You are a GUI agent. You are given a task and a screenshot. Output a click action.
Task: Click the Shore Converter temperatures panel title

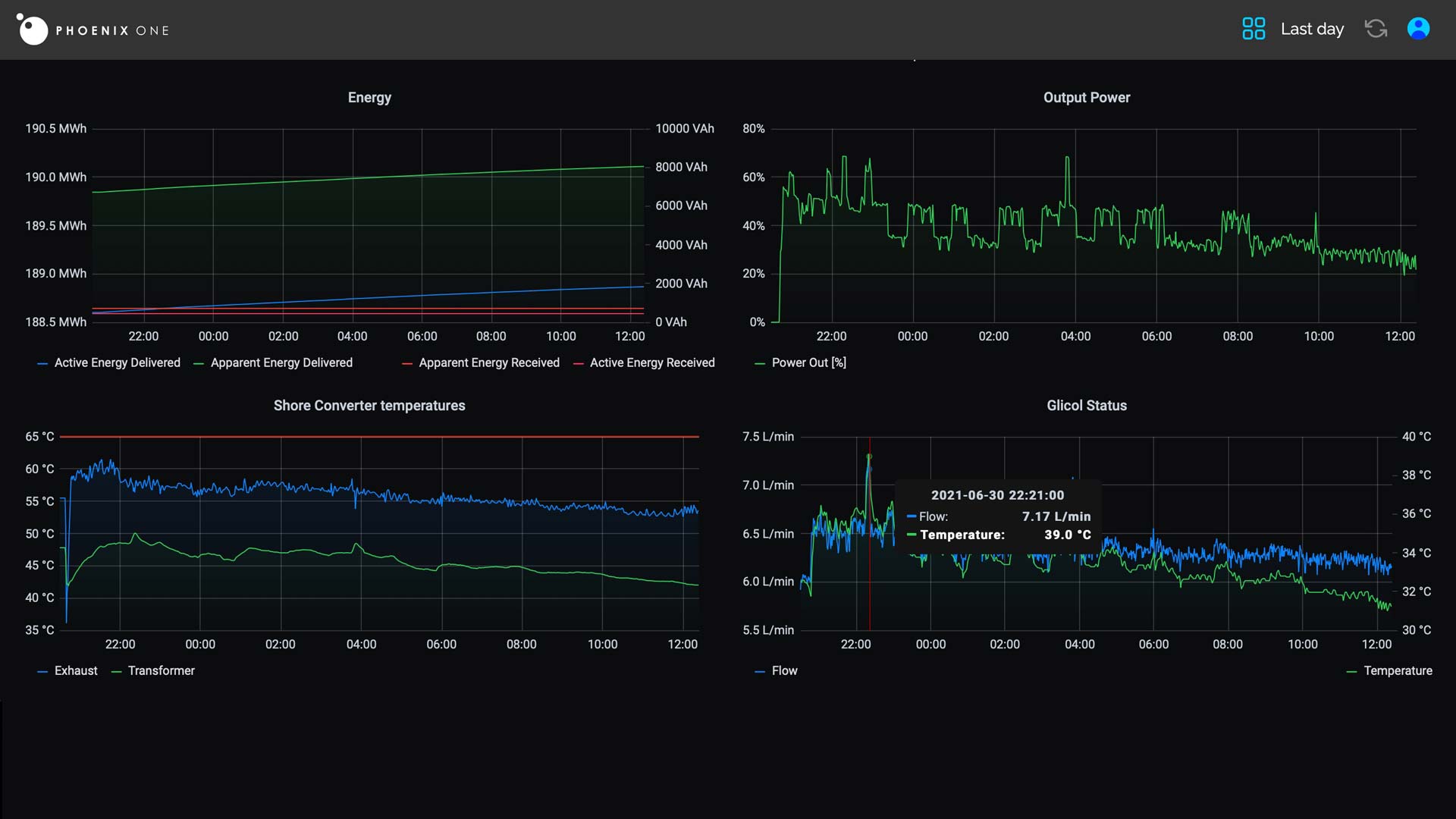(369, 406)
